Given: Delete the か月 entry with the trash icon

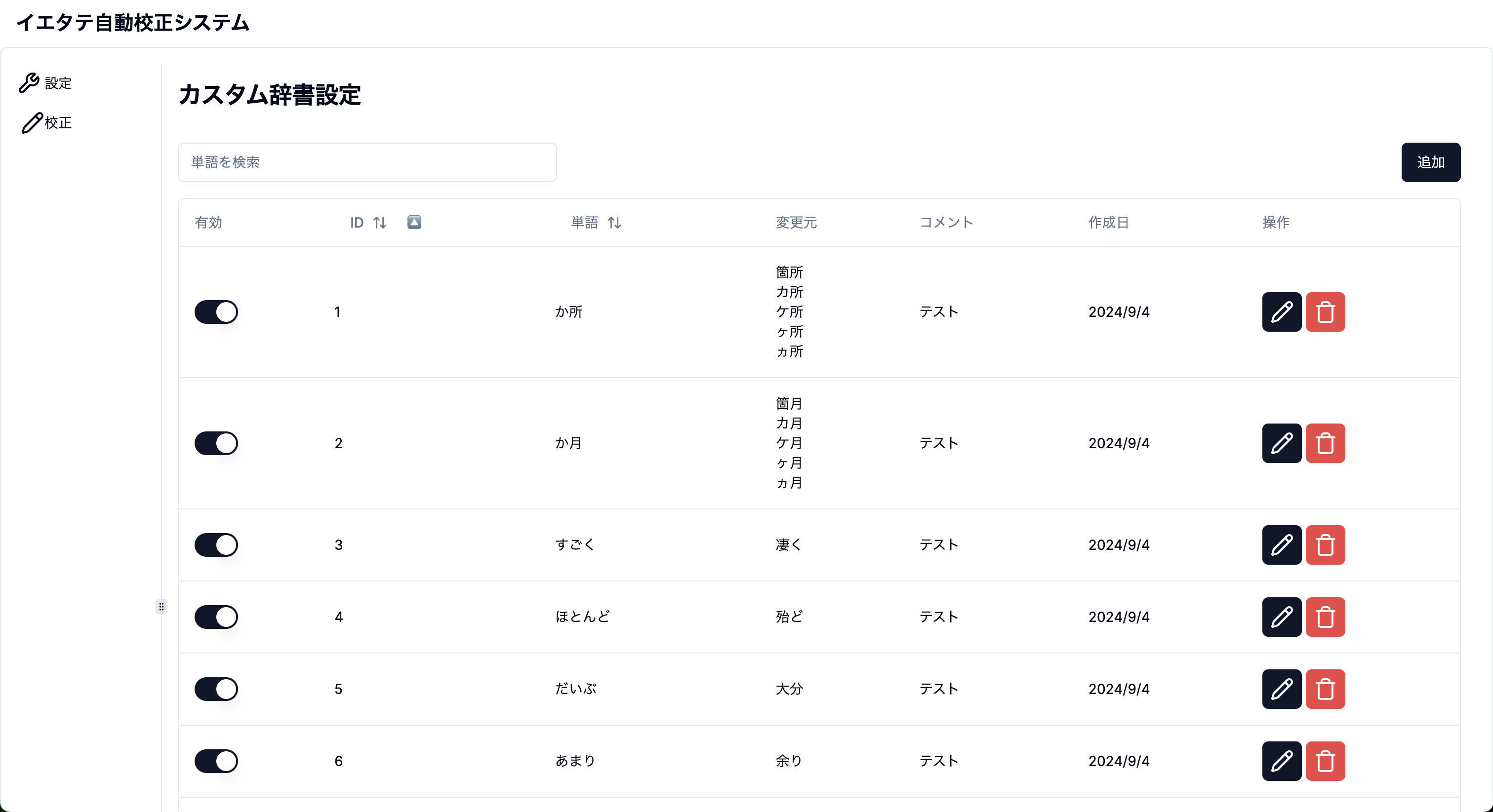Looking at the screenshot, I should coord(1325,443).
